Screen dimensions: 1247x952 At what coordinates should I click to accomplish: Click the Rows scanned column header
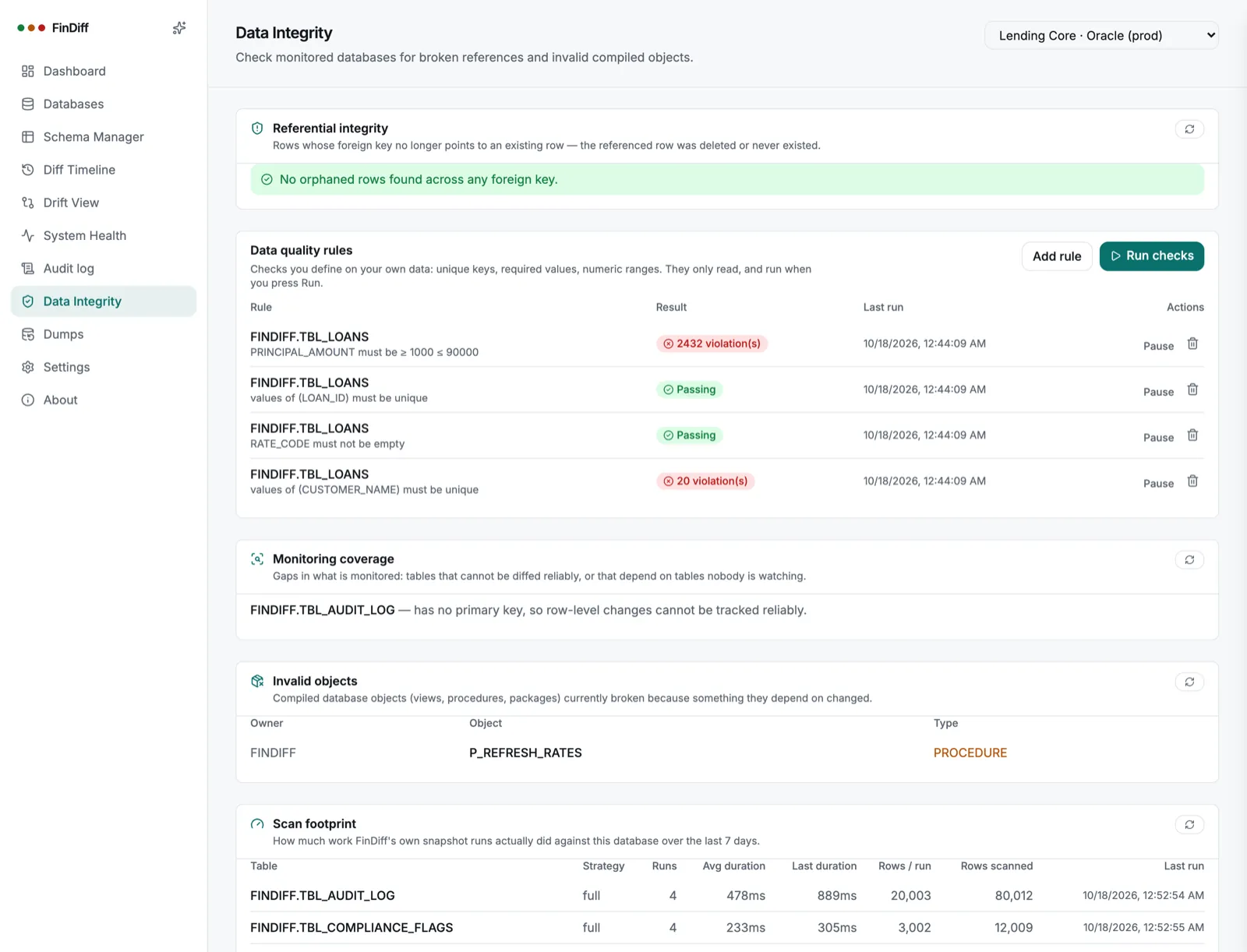(x=997, y=866)
